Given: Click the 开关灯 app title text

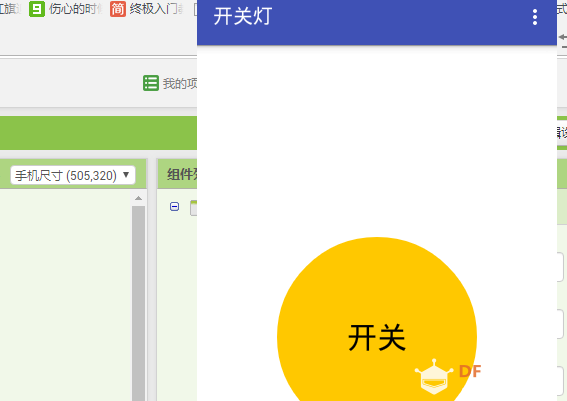Looking at the screenshot, I should (x=243, y=17).
